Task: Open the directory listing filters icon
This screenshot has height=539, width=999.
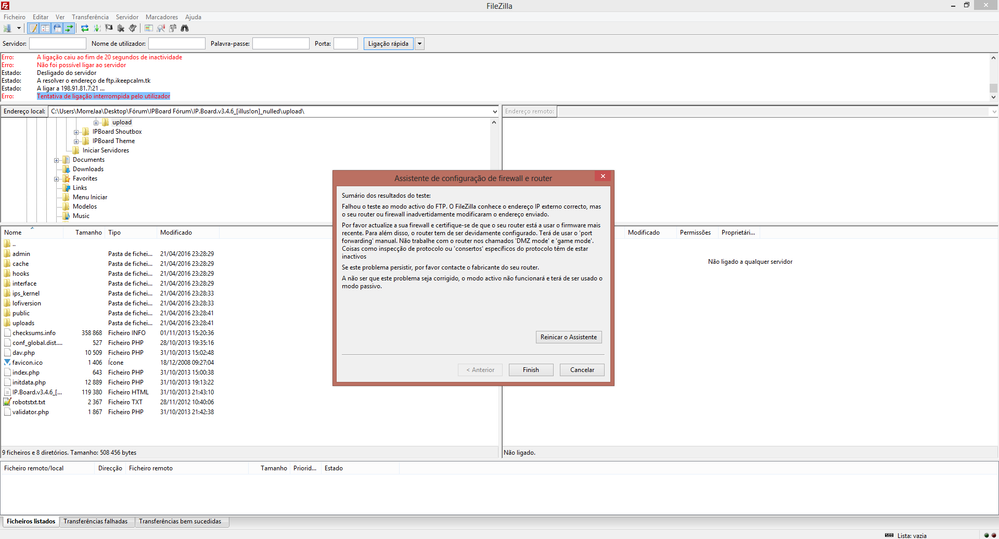Action: [x=149, y=28]
